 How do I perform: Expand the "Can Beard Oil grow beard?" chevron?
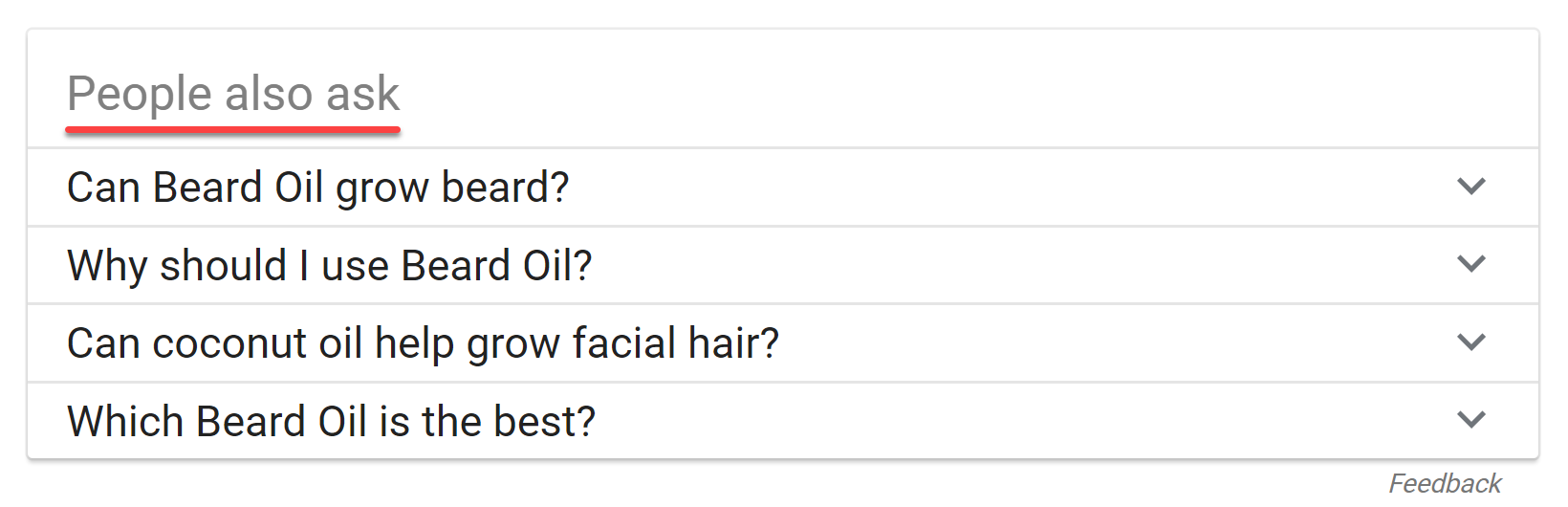pos(1470,187)
